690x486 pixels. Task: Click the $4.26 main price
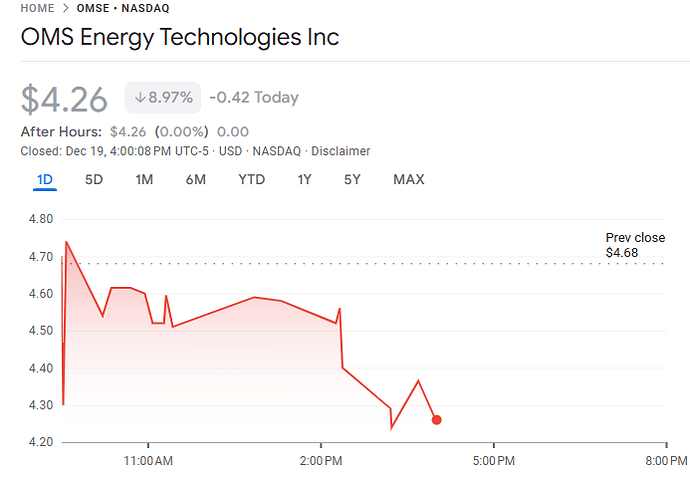[64, 99]
